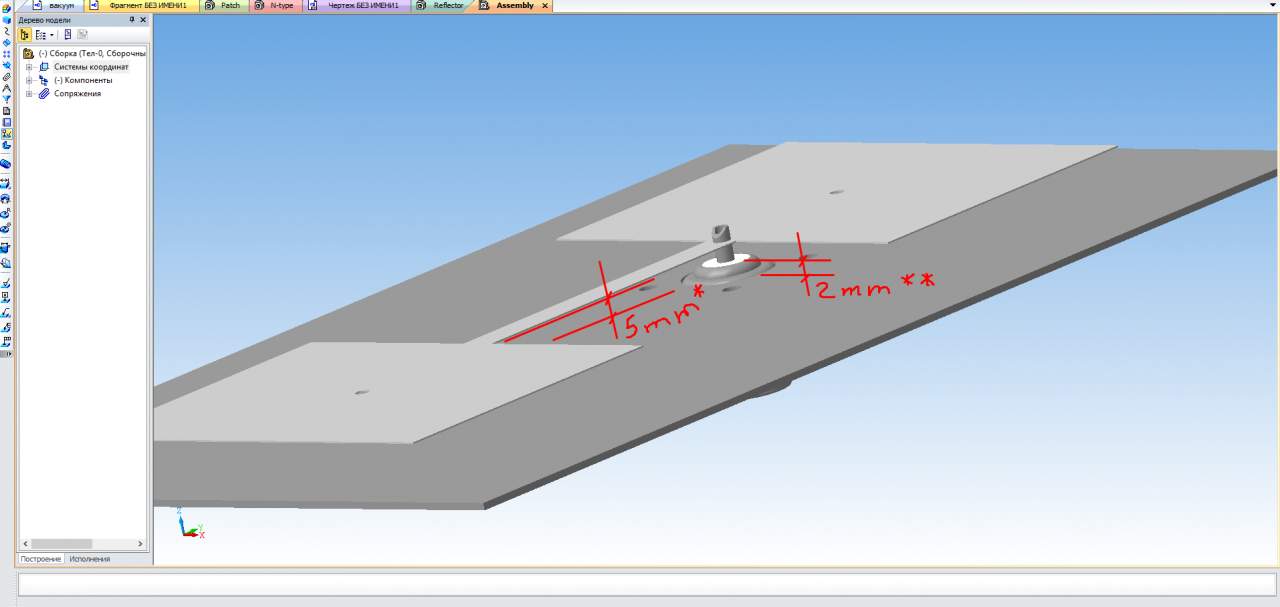Expand the Сопряжения node
Image resolution: width=1280 pixels, height=607 pixels.
pos(29,93)
